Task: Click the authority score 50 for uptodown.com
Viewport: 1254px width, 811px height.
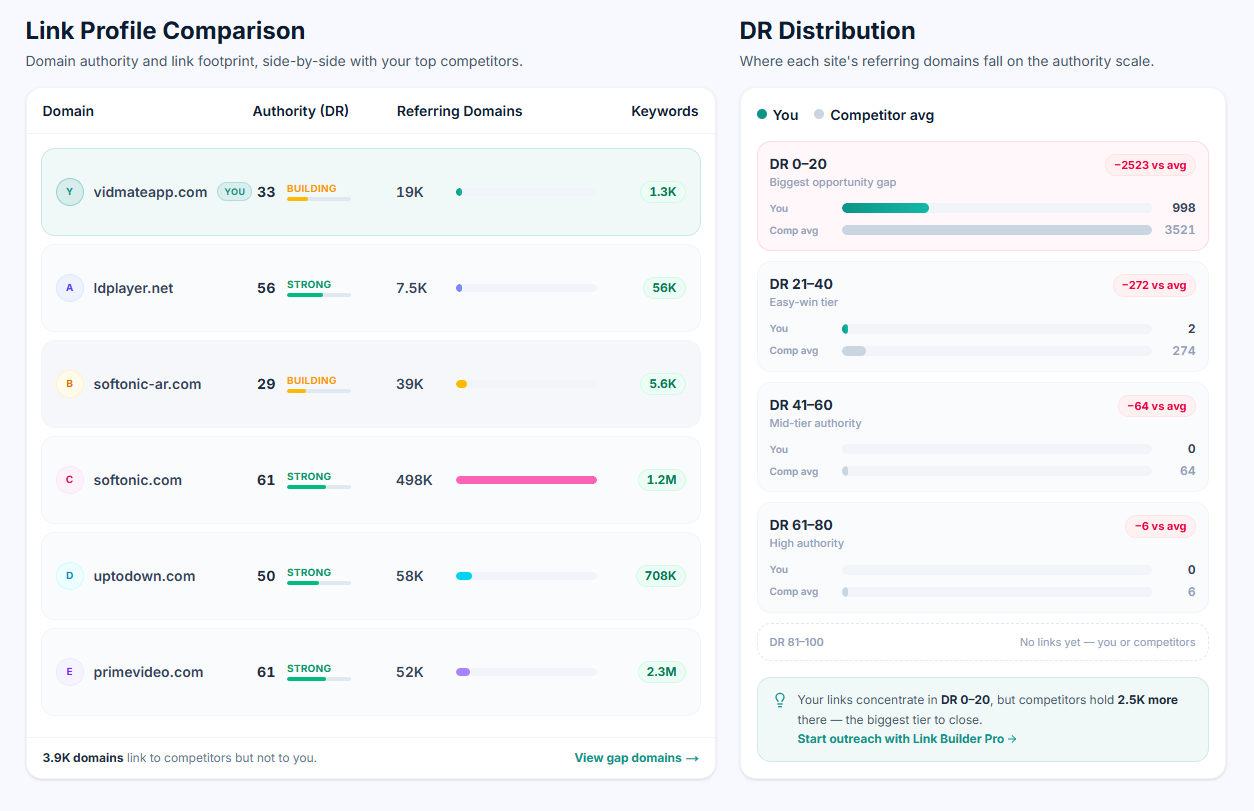Action: 266,576
